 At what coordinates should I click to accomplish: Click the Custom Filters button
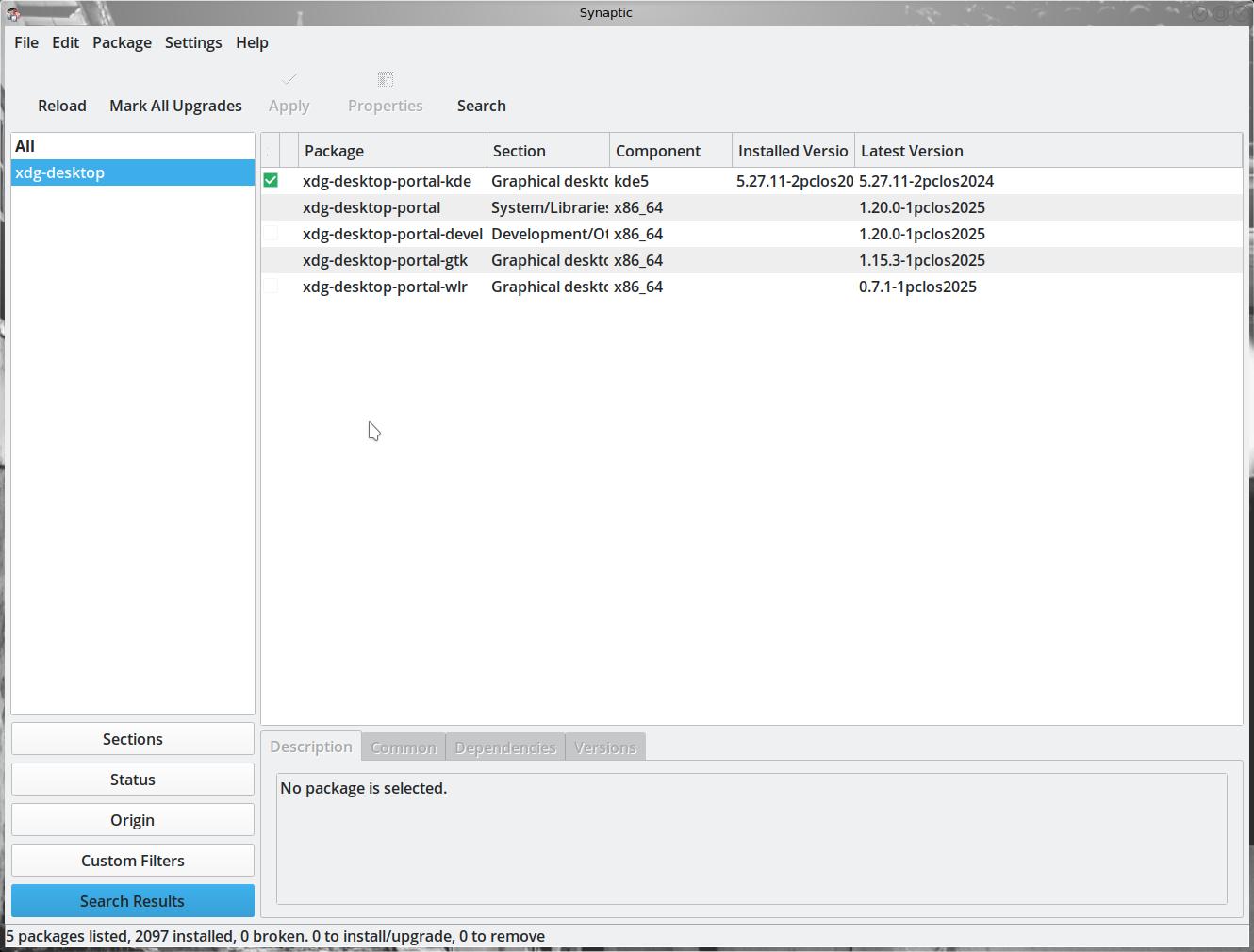(133, 861)
